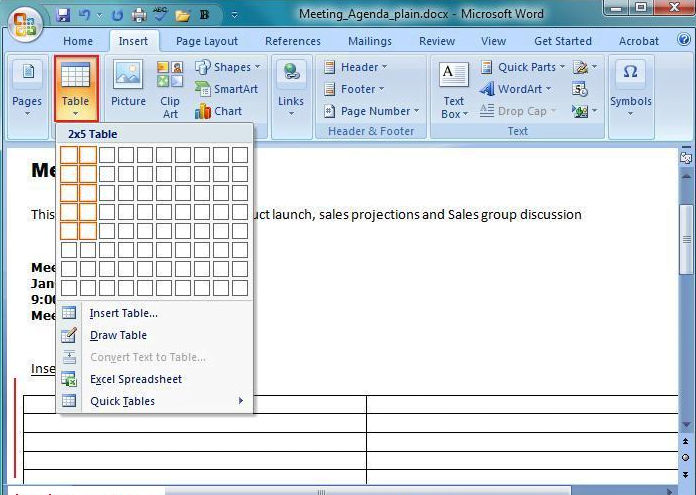Click the Save icon in quick access toolbar
Image resolution: width=696 pixels, height=495 pixels.
click(x=63, y=15)
